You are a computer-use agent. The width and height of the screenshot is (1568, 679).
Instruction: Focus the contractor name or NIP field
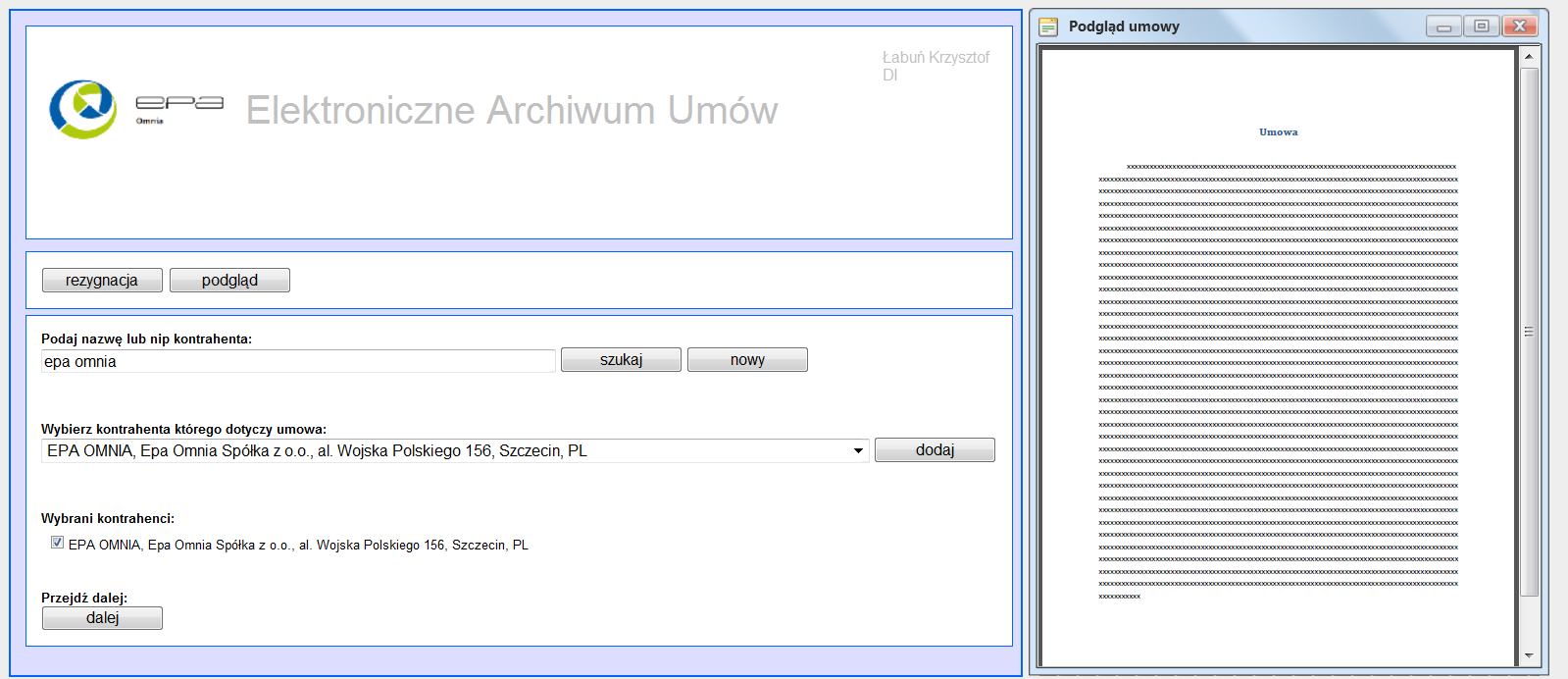point(298,361)
